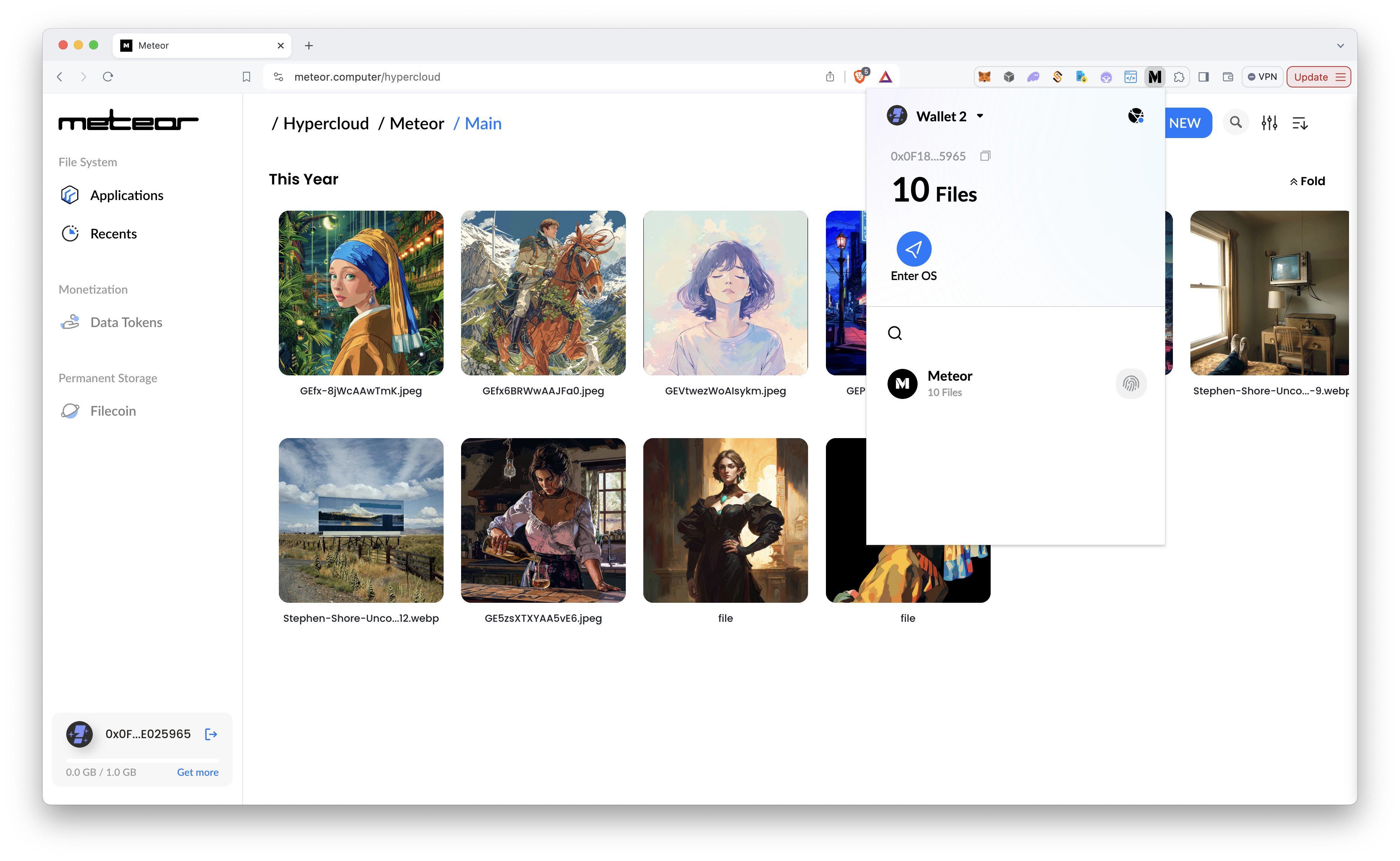
Task: Click the log out icon beside wallet address
Action: pyautogui.click(x=211, y=734)
